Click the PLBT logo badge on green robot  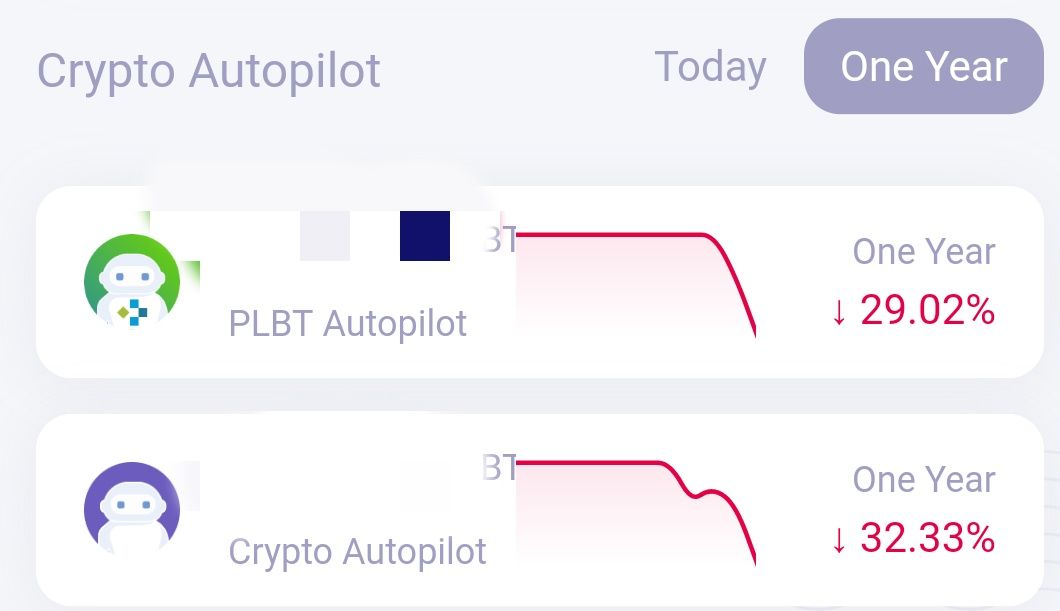[133, 312]
